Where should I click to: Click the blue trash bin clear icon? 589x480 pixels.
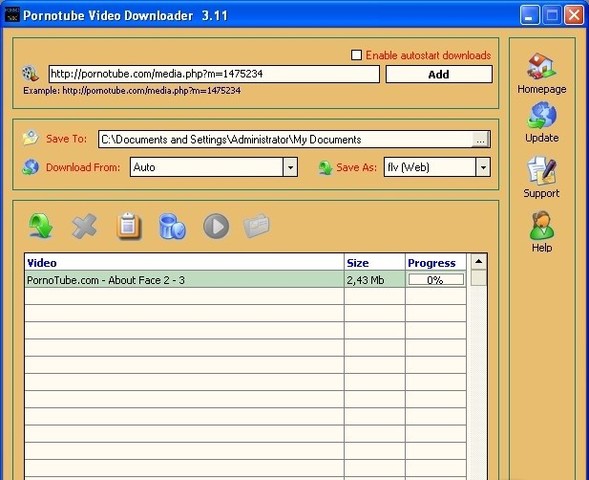point(172,226)
